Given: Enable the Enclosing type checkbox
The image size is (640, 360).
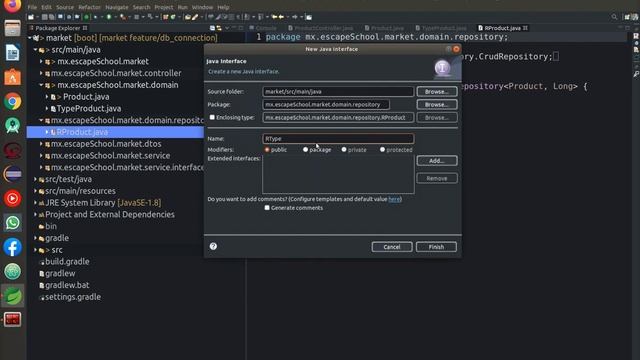Looking at the screenshot, I should pos(212,117).
